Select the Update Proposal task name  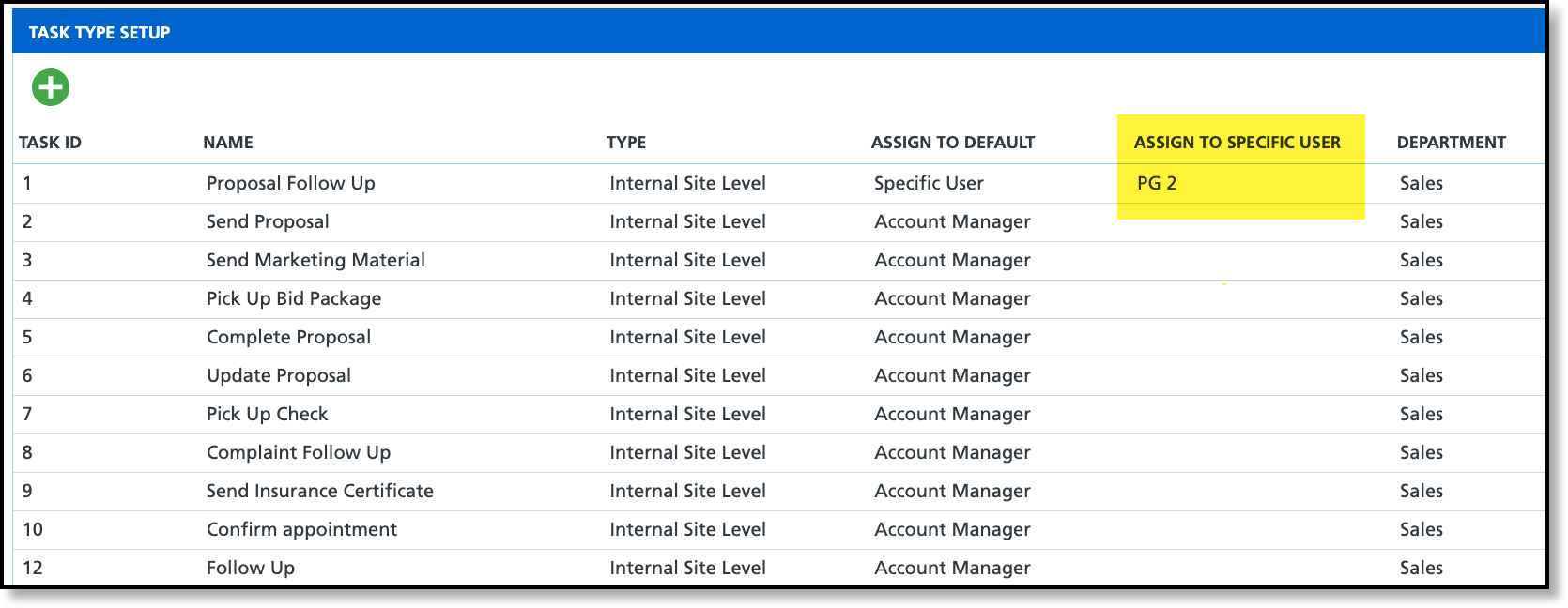coord(279,375)
